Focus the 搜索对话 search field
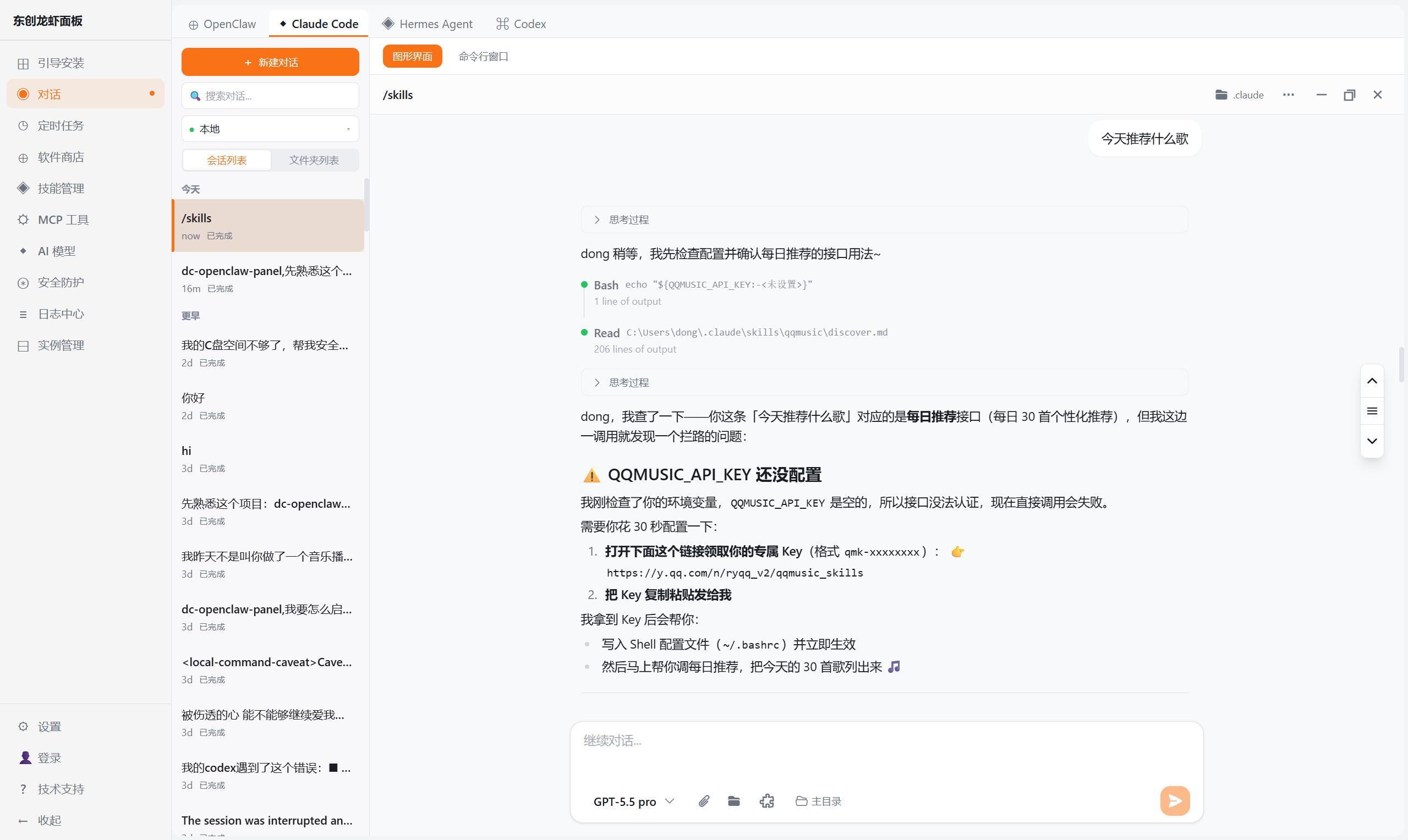The height and width of the screenshot is (840, 1408). tap(270, 96)
